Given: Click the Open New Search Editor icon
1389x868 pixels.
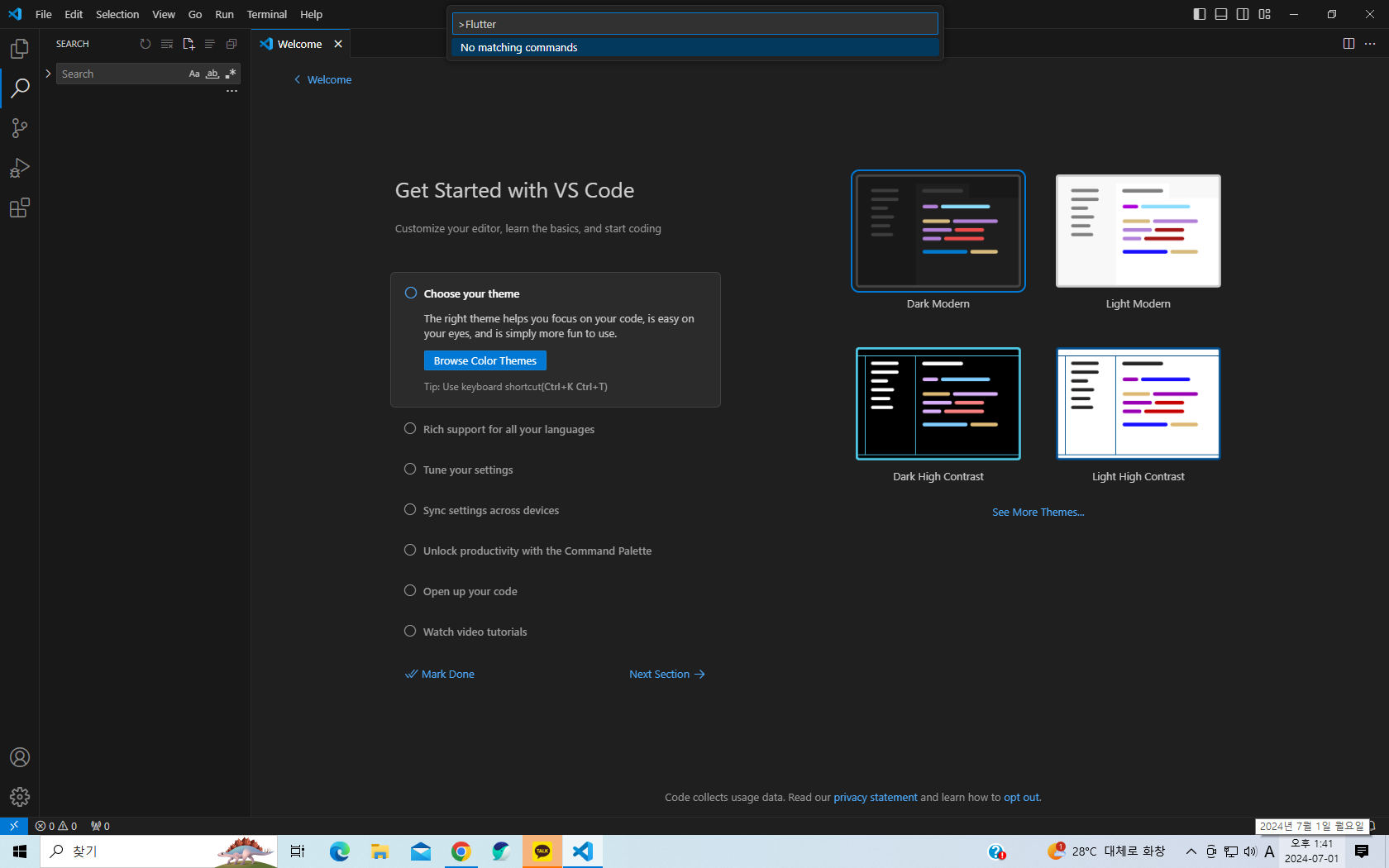Looking at the screenshot, I should (x=189, y=44).
